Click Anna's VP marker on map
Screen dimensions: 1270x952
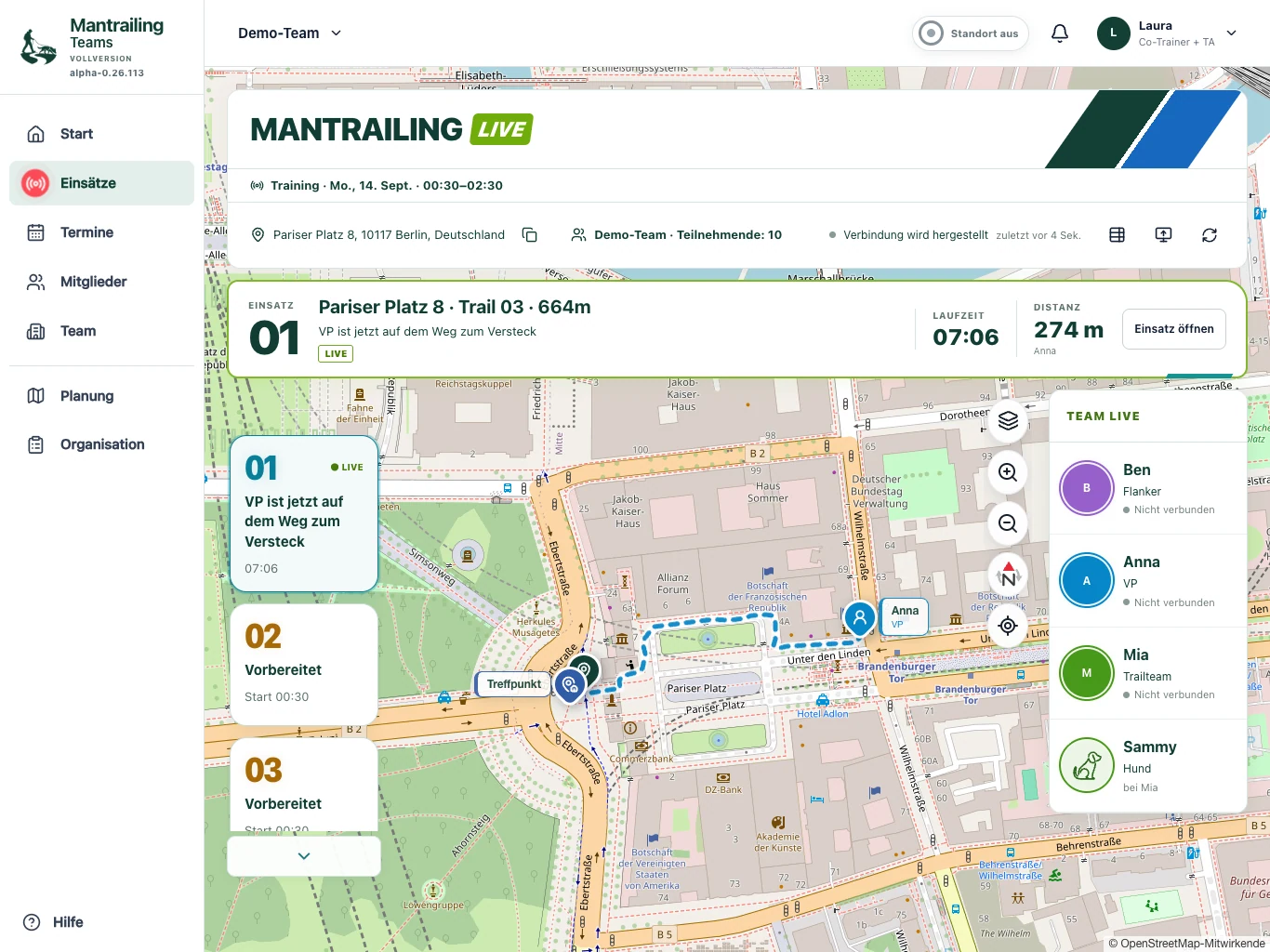(x=860, y=617)
